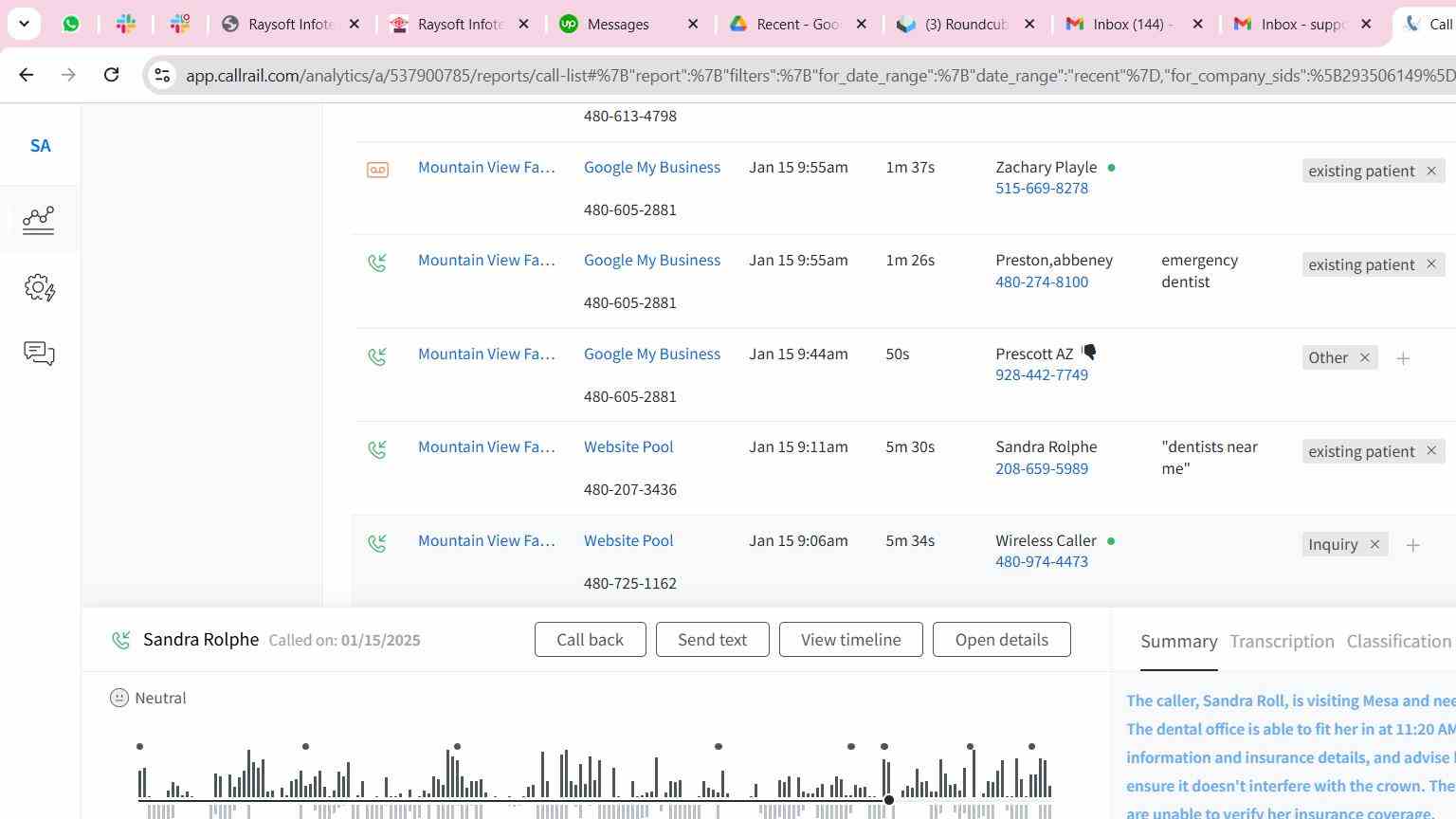Open the second Slack browser tab

pos(179,24)
